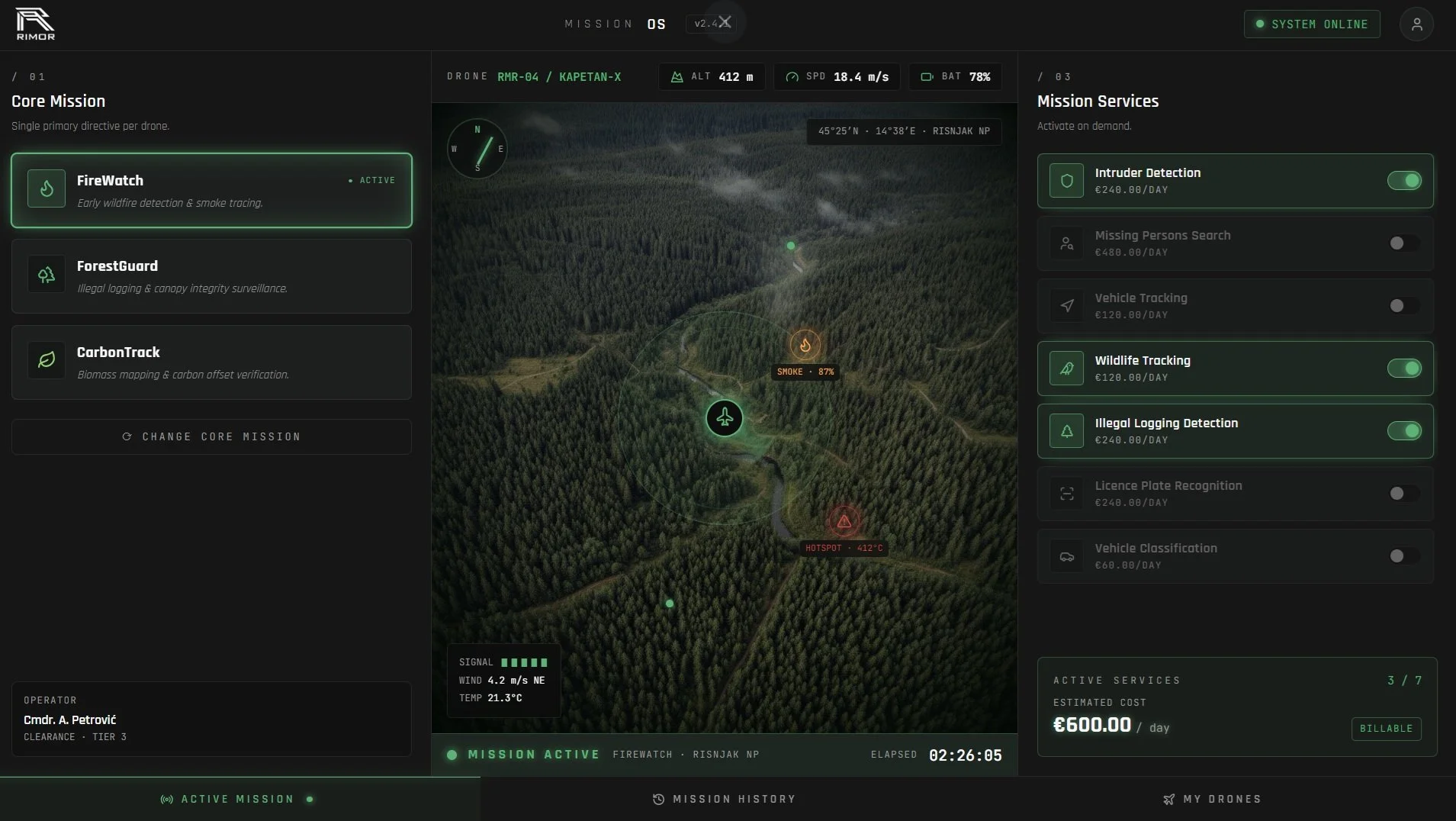1456x821 pixels.
Task: Select the FireWatch mission card
Action: click(x=211, y=190)
